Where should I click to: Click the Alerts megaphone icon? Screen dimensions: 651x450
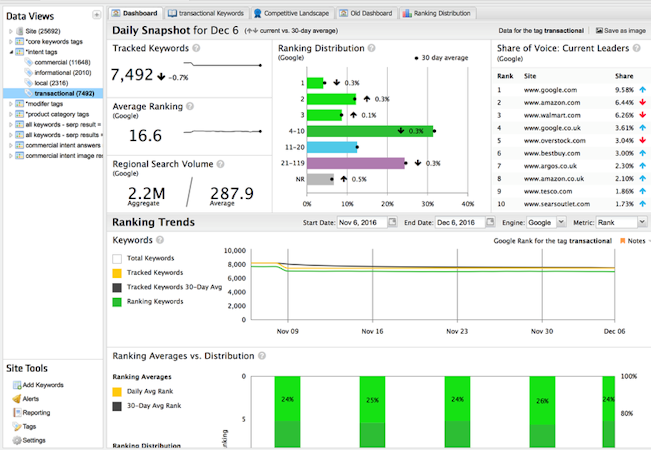(17, 399)
